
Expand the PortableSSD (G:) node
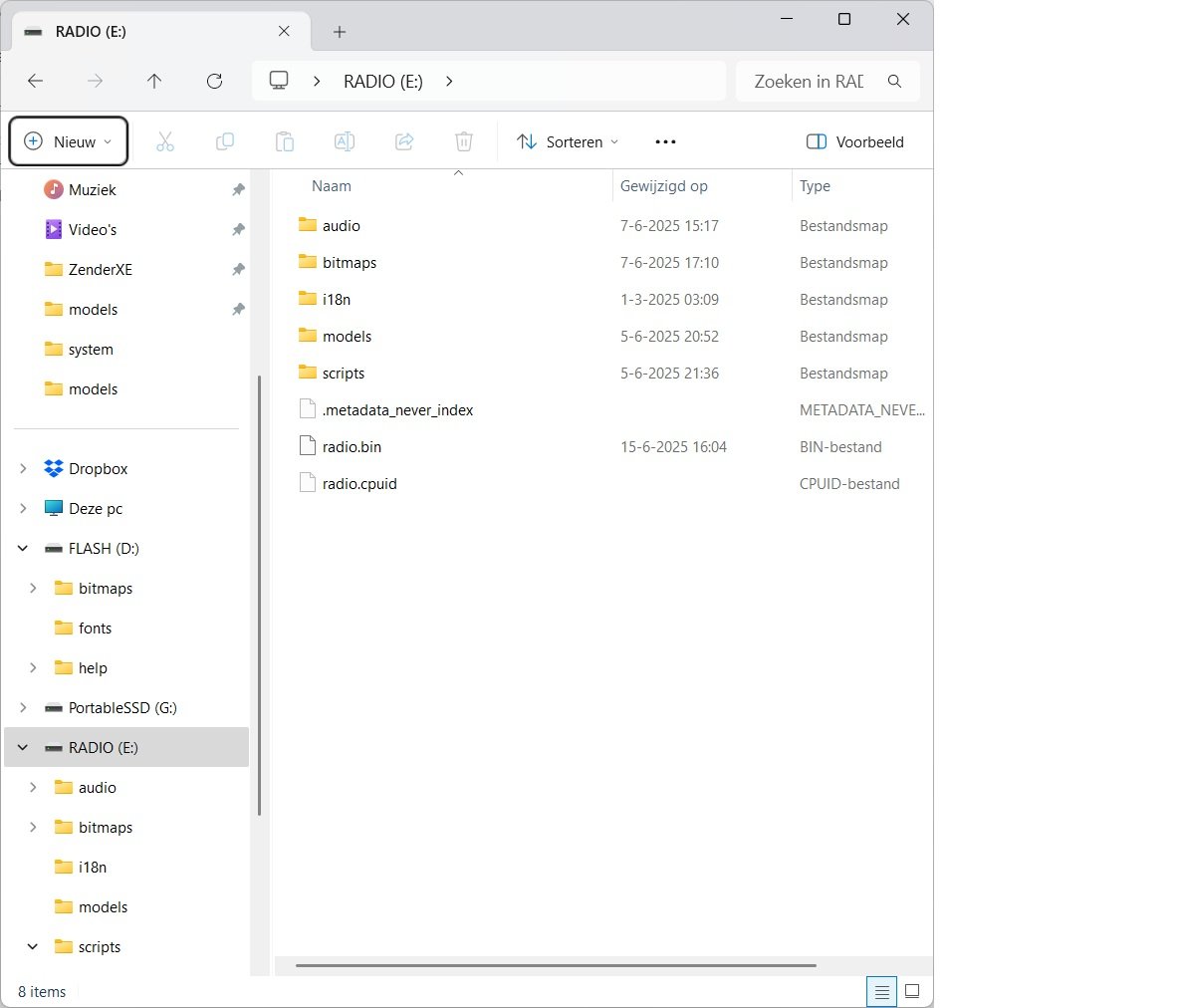click(23, 708)
